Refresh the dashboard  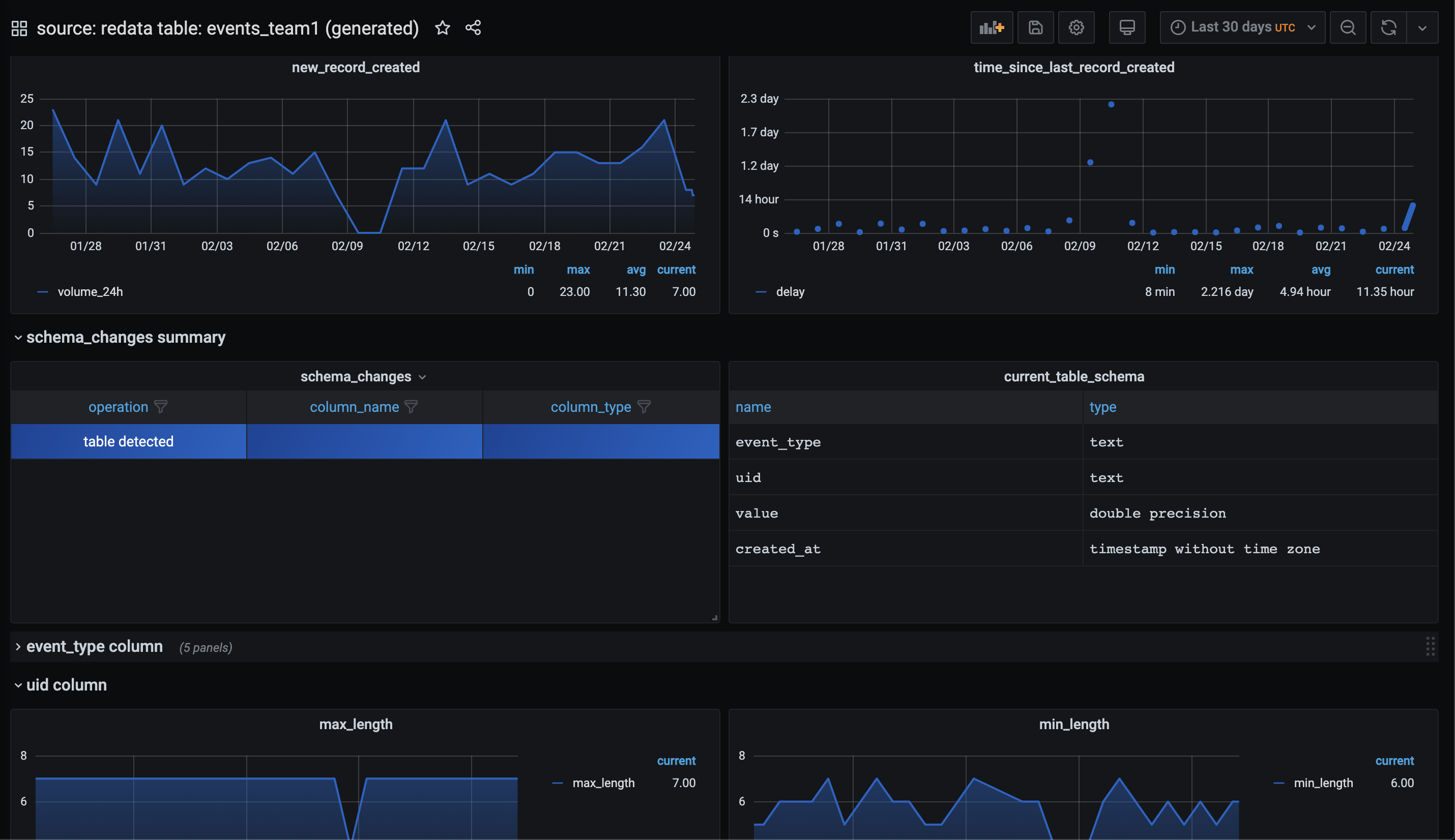(1388, 27)
